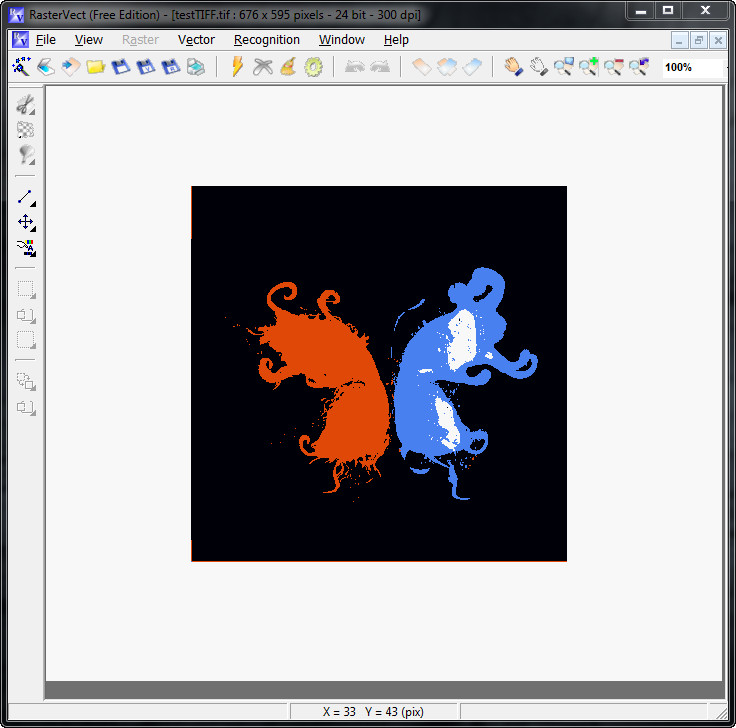The image size is (736, 728).
Task: Open the Window menu
Action: pos(342,40)
